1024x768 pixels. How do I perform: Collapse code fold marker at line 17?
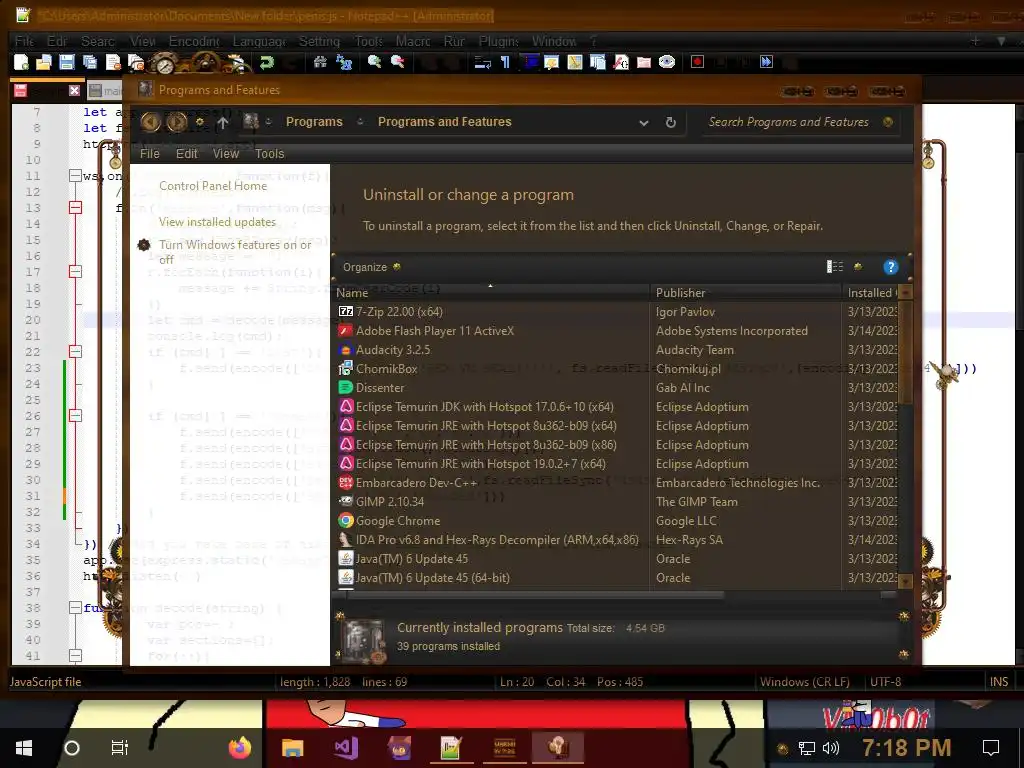(76, 272)
